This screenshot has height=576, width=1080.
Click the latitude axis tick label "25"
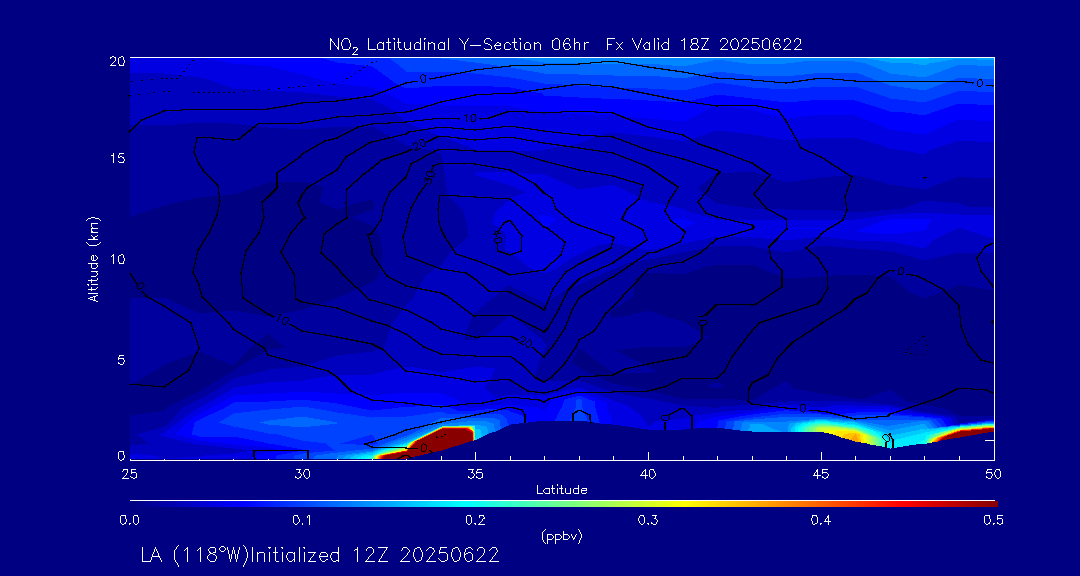[129, 474]
